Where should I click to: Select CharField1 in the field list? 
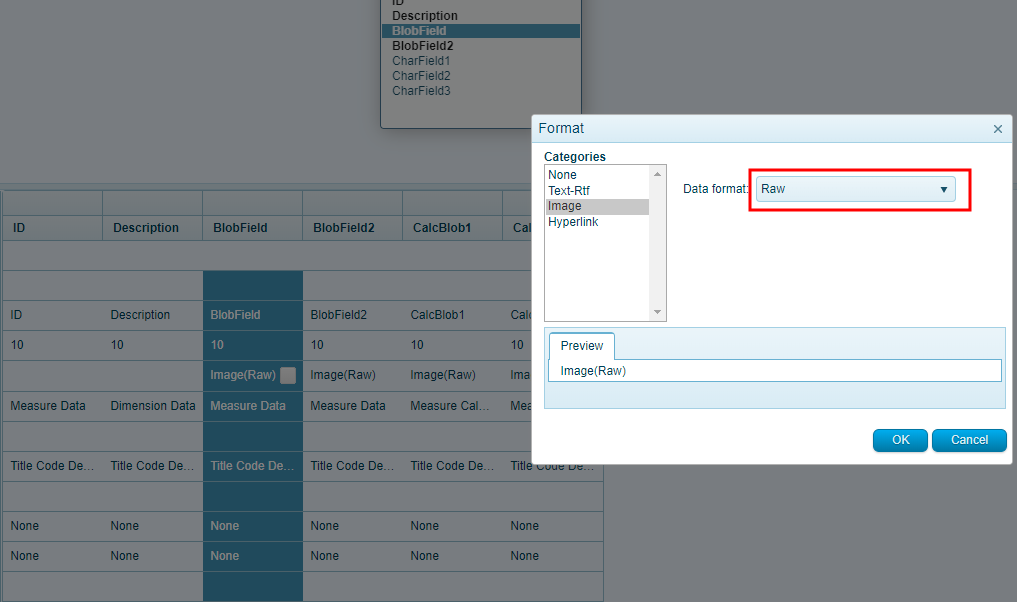tap(421, 61)
